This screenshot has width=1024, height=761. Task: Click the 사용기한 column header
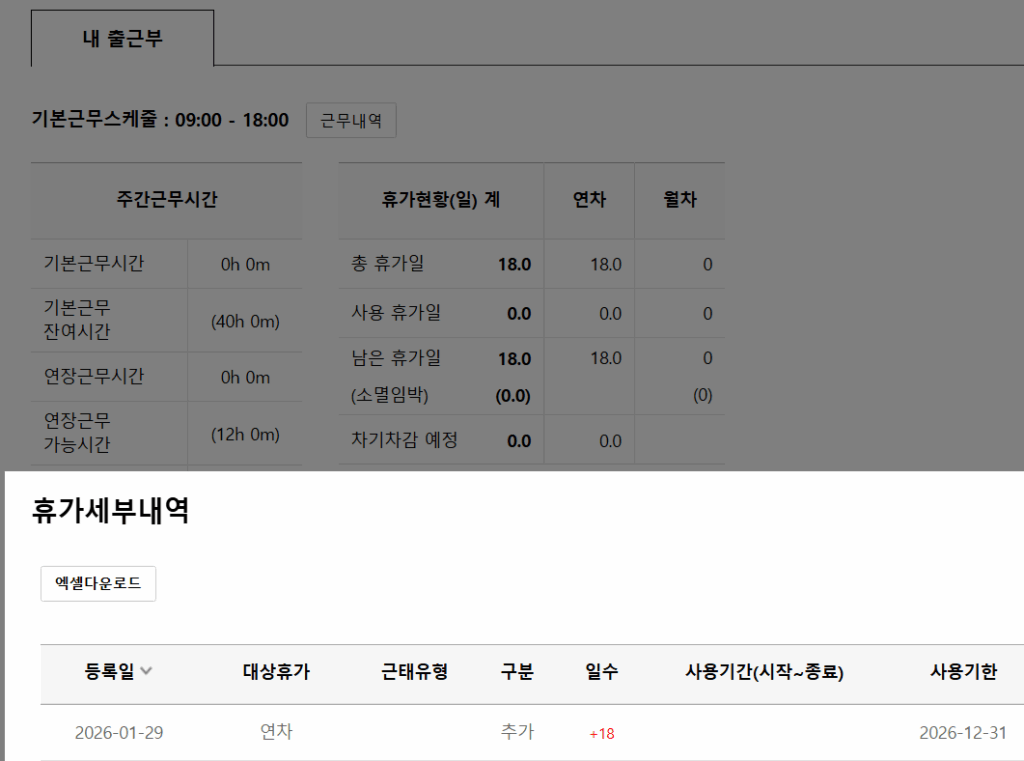coord(962,672)
